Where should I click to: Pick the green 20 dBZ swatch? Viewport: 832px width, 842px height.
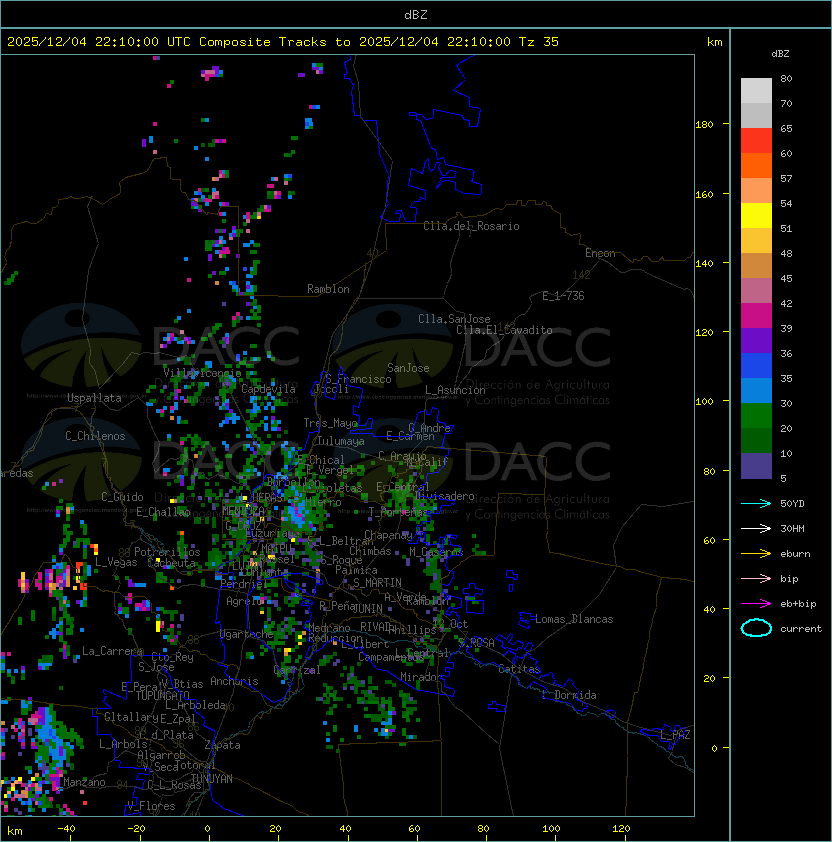point(756,416)
